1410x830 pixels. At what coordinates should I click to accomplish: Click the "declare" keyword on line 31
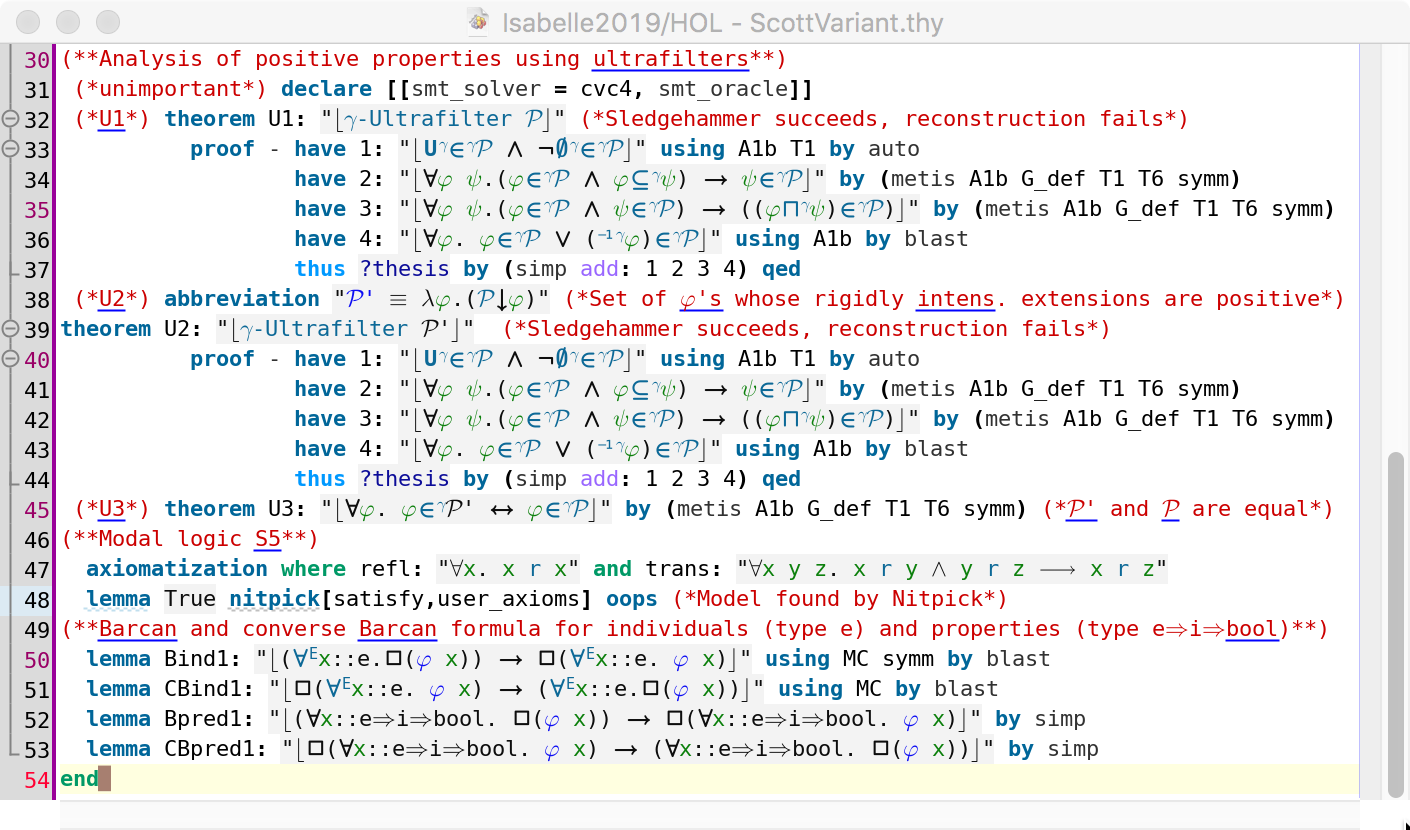(320, 89)
